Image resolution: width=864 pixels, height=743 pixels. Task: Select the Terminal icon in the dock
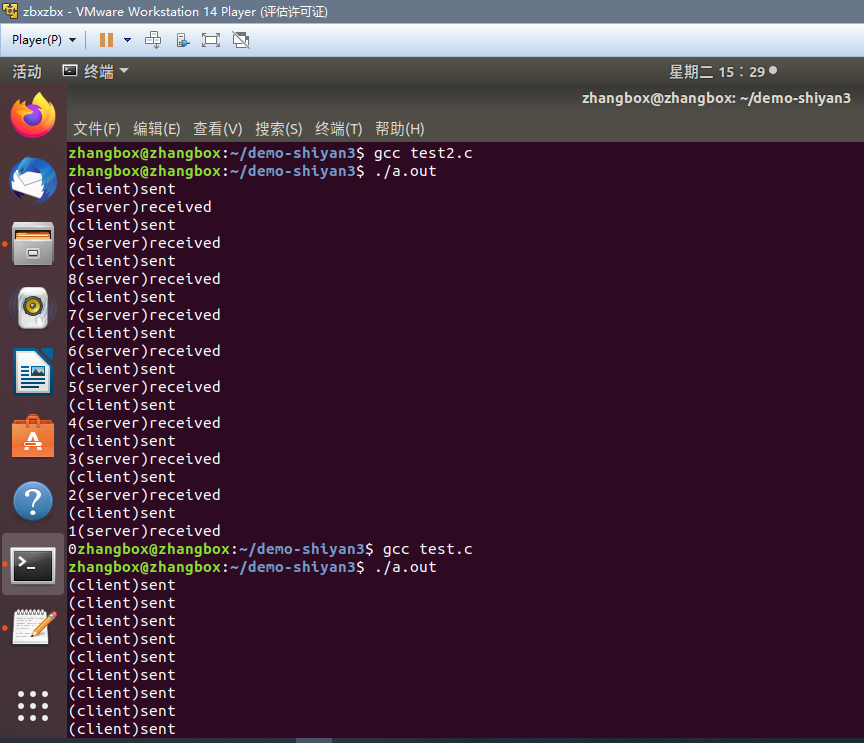32,565
